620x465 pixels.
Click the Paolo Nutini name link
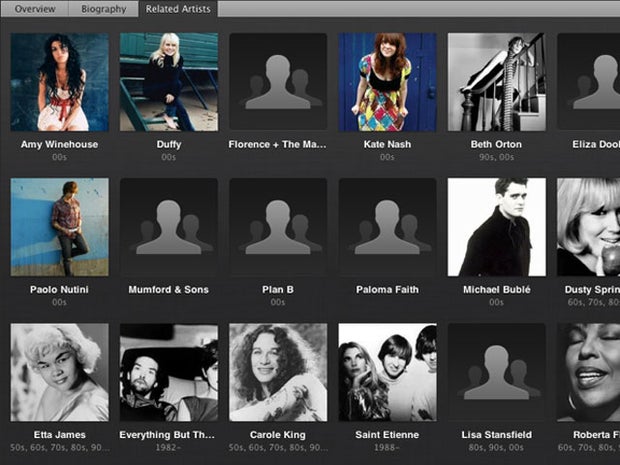pos(59,289)
